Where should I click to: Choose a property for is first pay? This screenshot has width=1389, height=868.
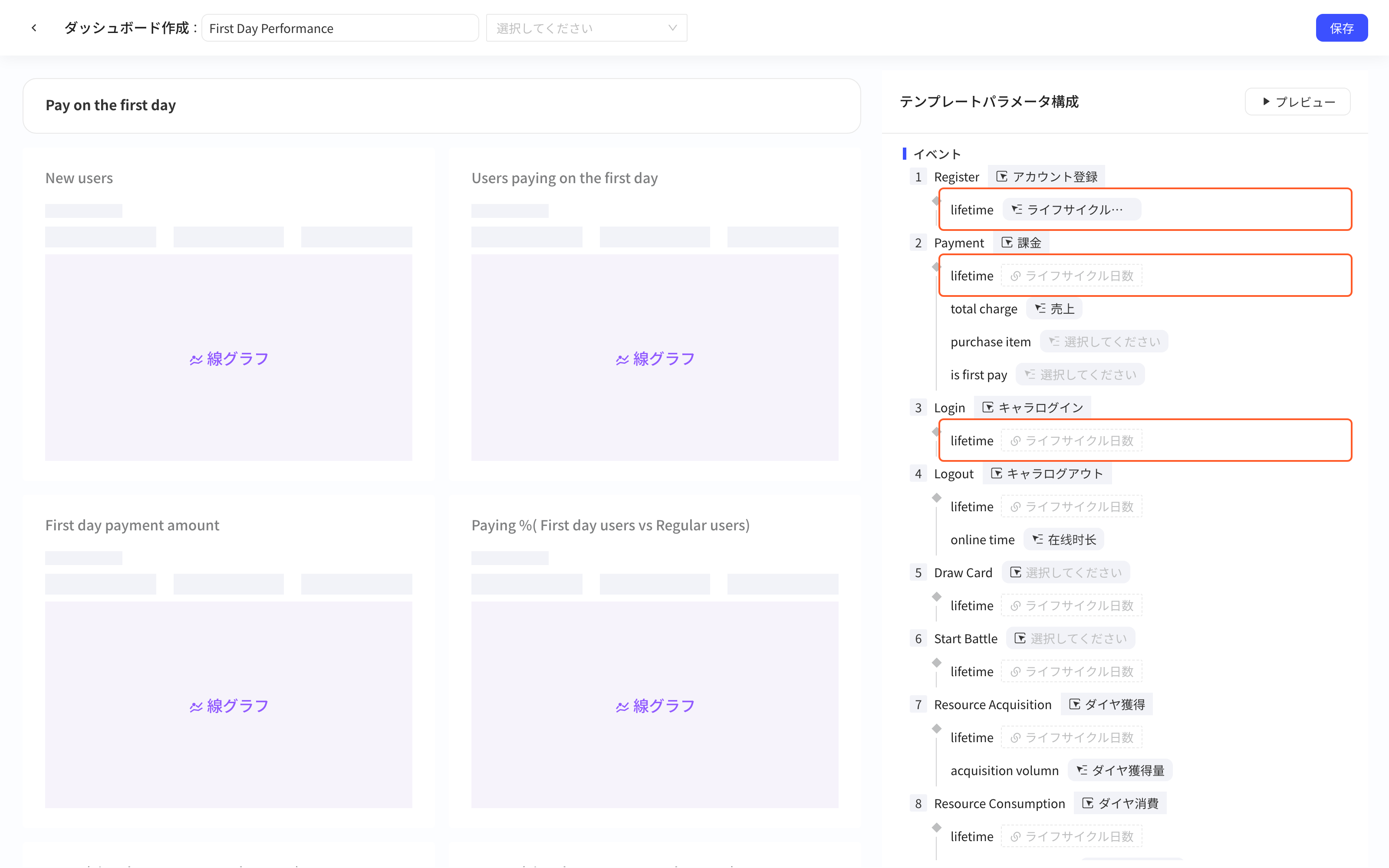[1080, 375]
